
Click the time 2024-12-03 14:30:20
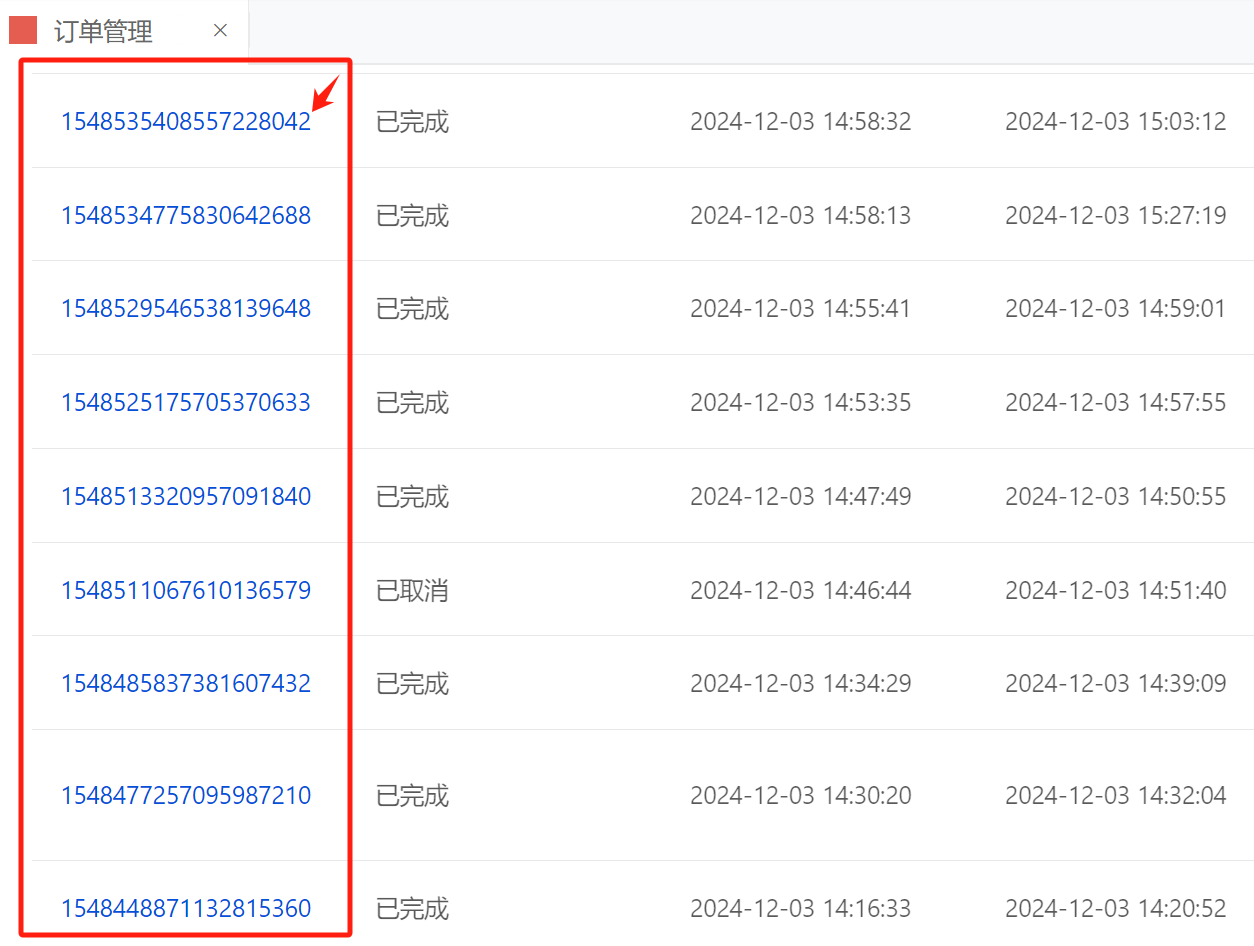pos(801,796)
